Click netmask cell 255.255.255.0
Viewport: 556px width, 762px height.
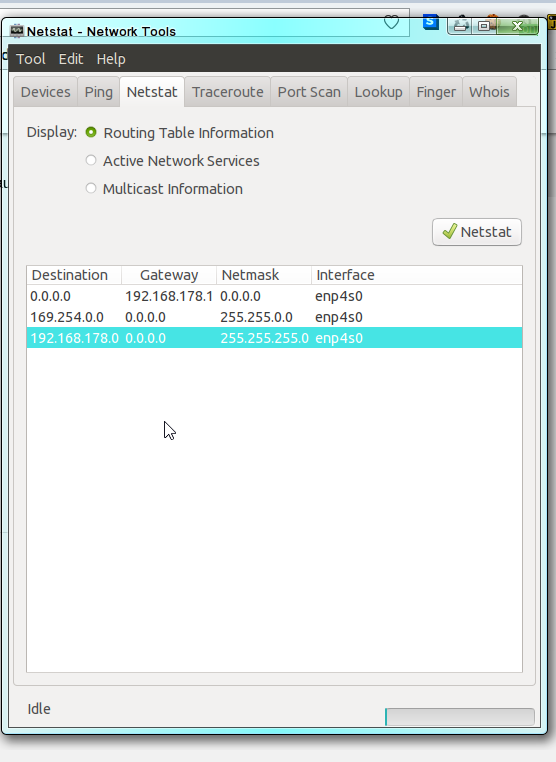(264, 338)
